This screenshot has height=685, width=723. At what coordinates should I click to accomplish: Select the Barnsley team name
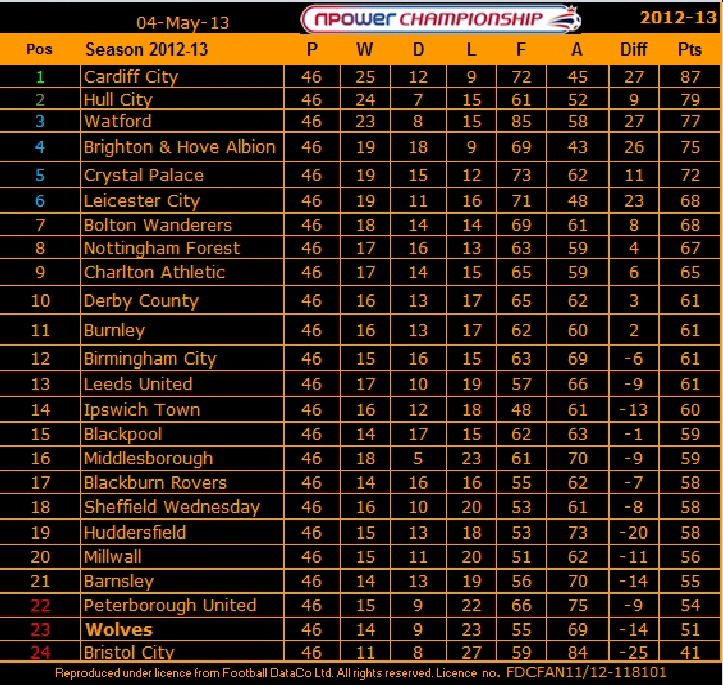tap(119, 581)
